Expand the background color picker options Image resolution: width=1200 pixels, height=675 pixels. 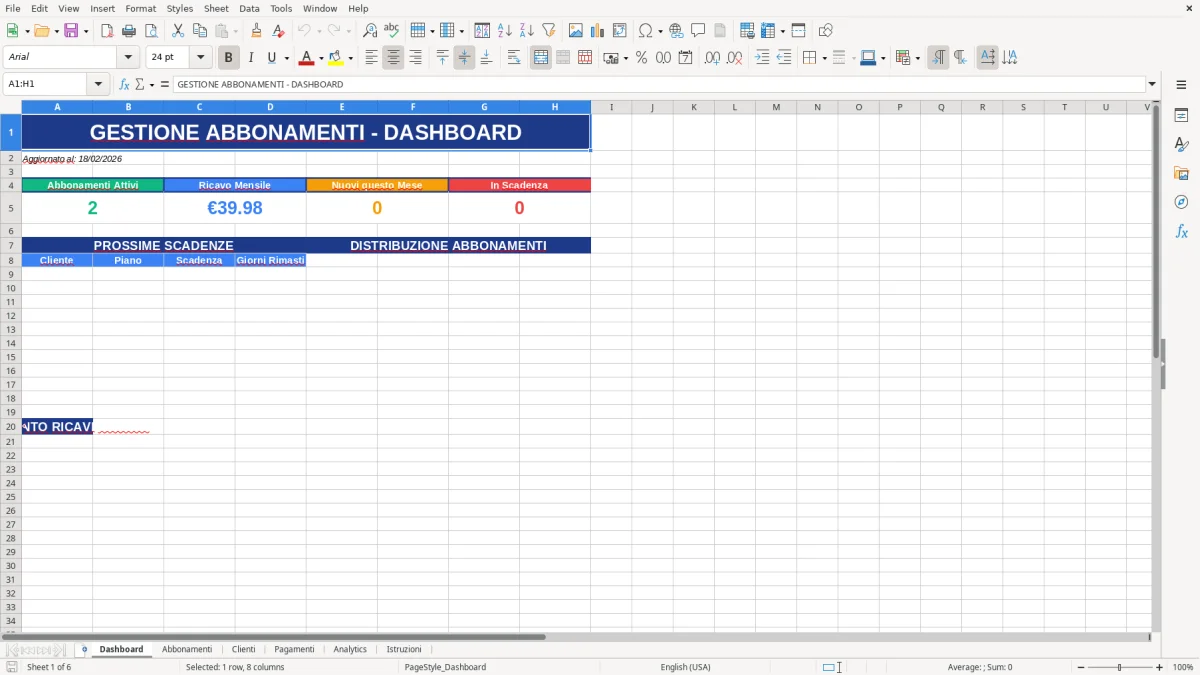[x=349, y=57]
